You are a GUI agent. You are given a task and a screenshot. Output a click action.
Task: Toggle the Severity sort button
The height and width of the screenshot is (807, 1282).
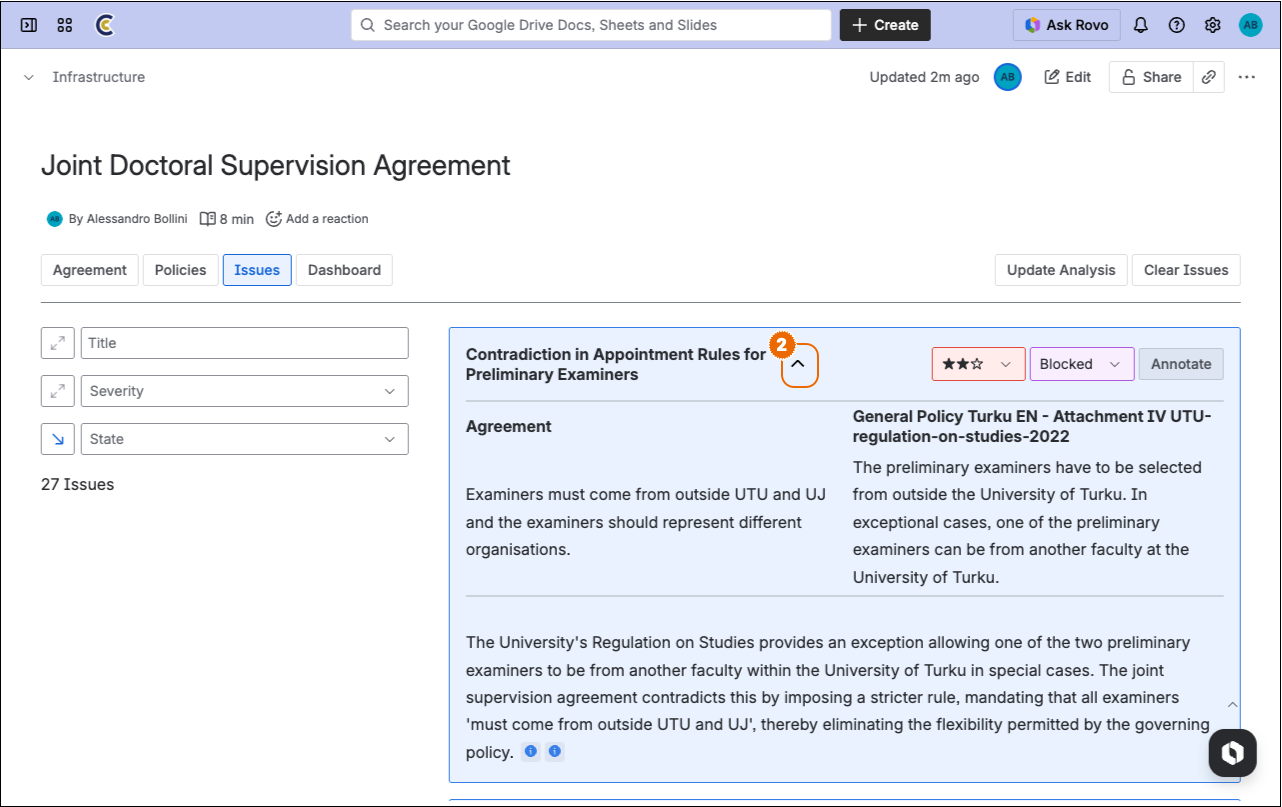(x=58, y=391)
